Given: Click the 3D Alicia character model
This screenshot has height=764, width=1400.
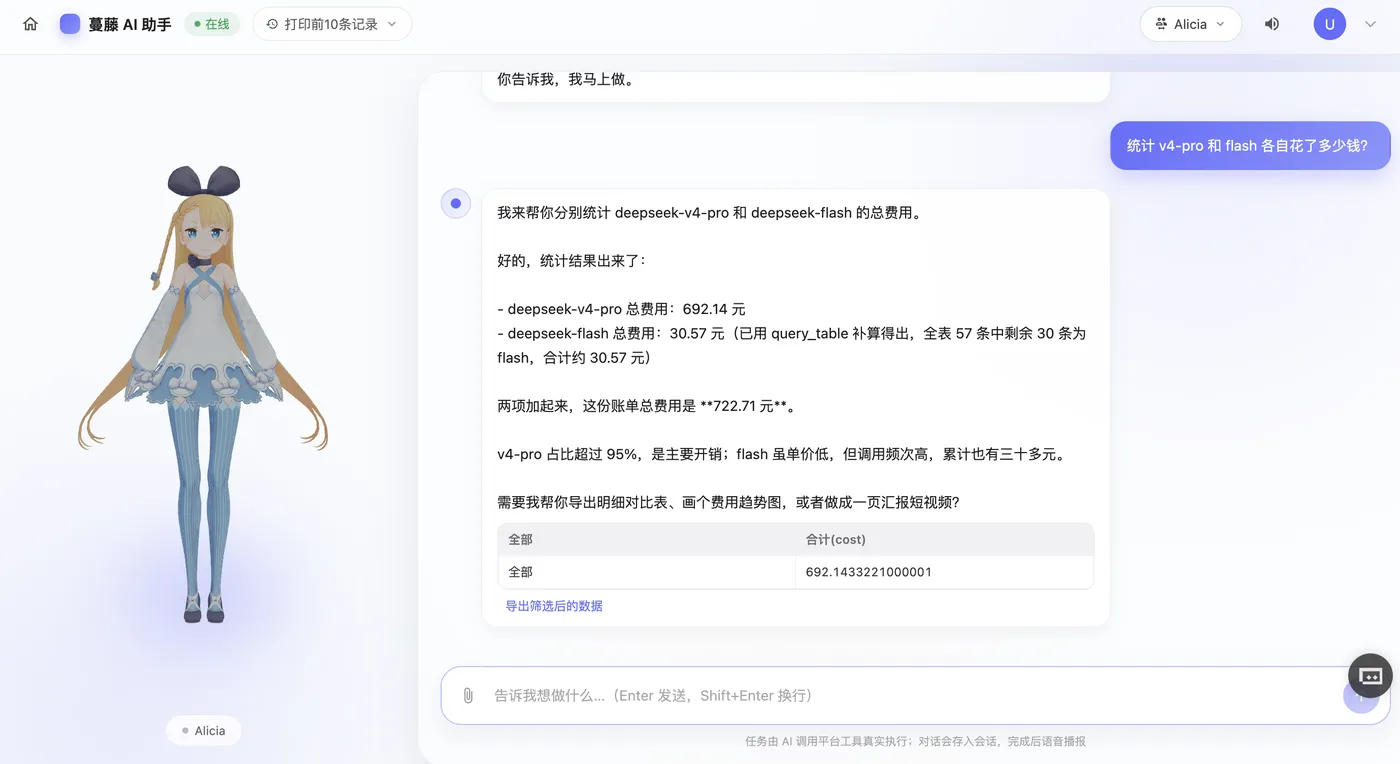Looking at the screenshot, I should tap(204, 395).
